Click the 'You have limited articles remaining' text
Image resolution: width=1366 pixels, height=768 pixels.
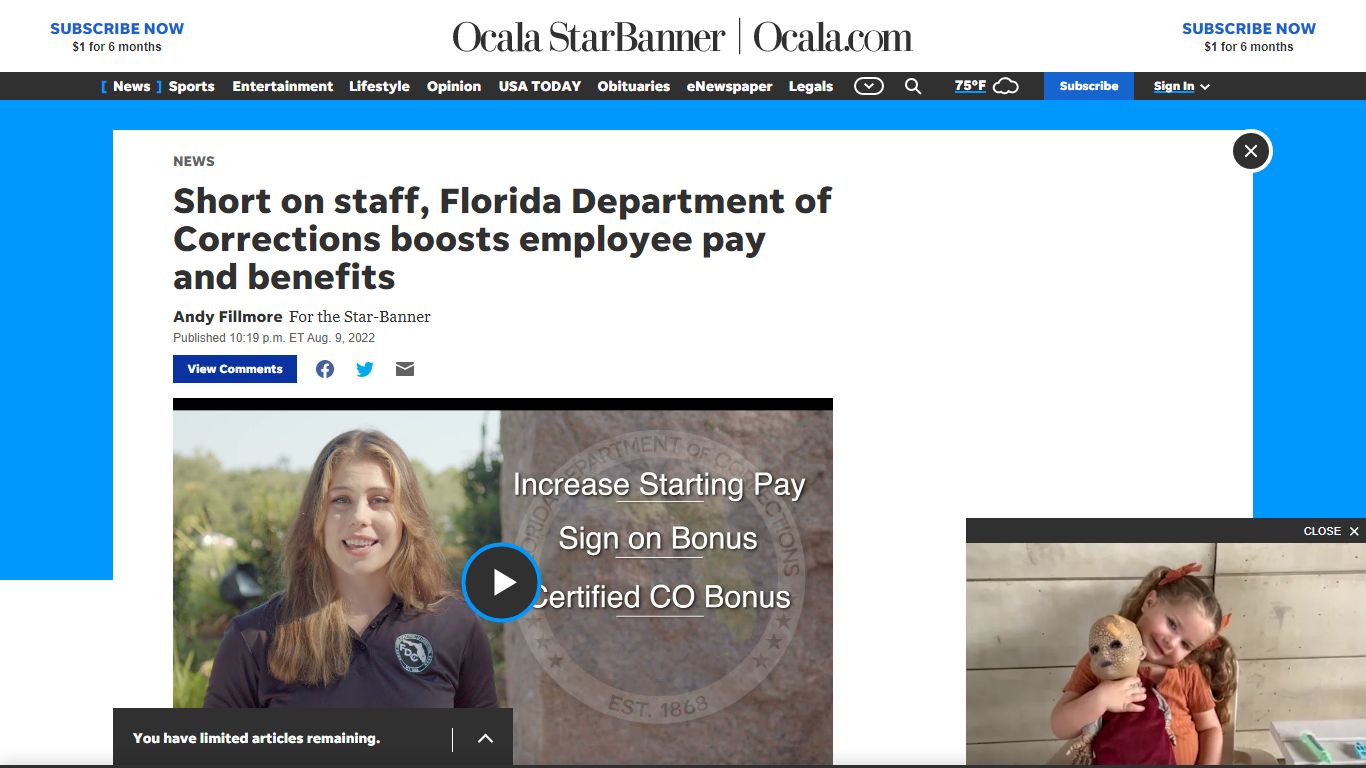(x=256, y=738)
